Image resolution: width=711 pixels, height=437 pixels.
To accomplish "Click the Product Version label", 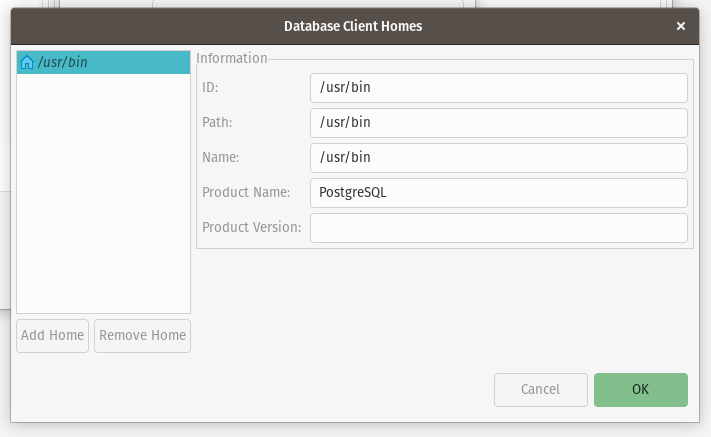I will [252, 228].
